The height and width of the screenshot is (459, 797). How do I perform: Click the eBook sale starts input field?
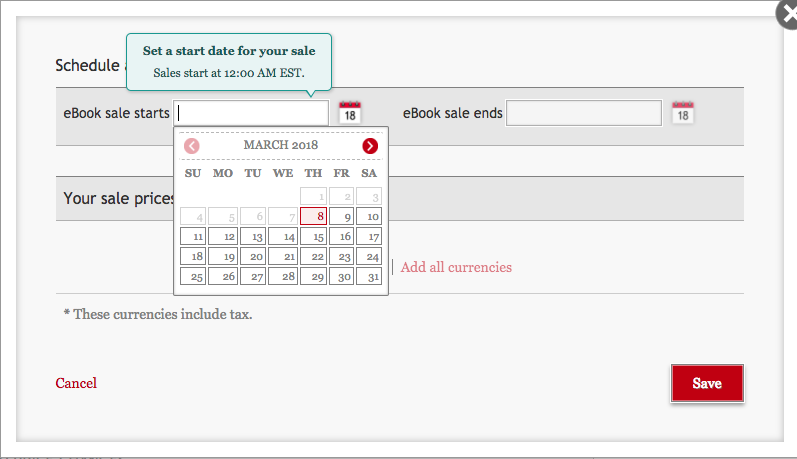pyautogui.click(x=251, y=113)
